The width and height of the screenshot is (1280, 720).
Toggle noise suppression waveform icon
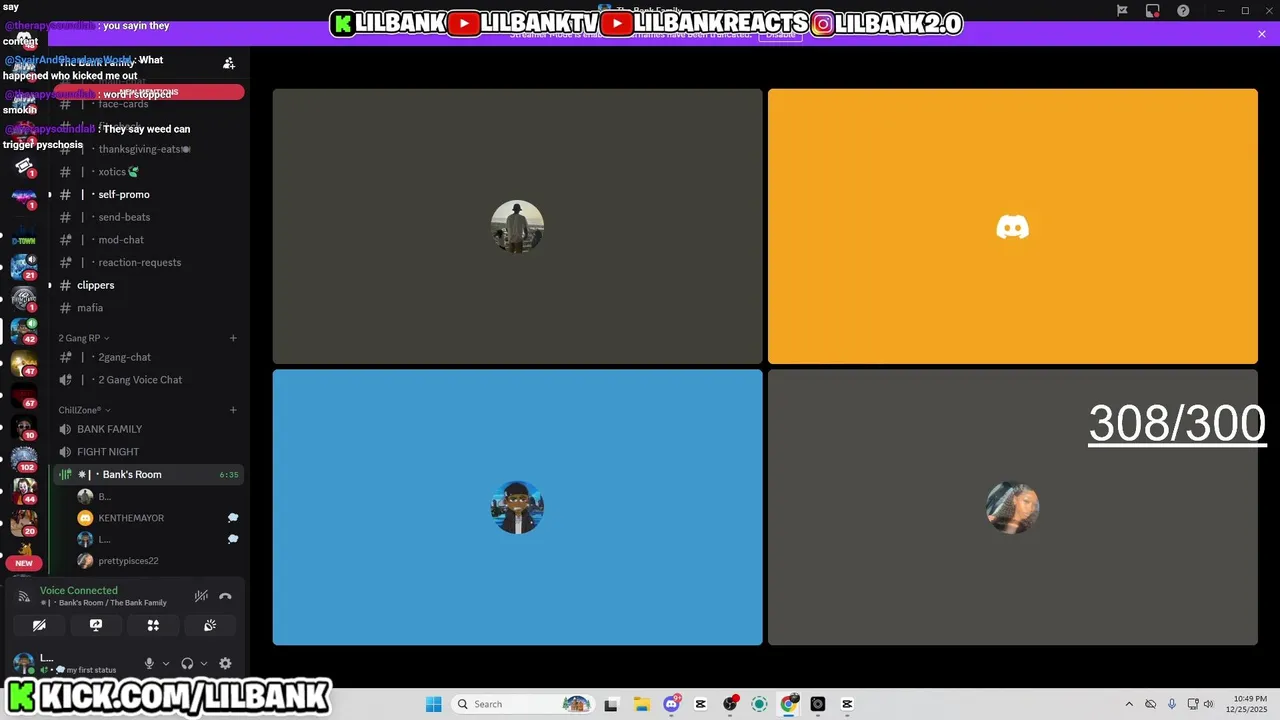pyautogui.click(x=201, y=597)
